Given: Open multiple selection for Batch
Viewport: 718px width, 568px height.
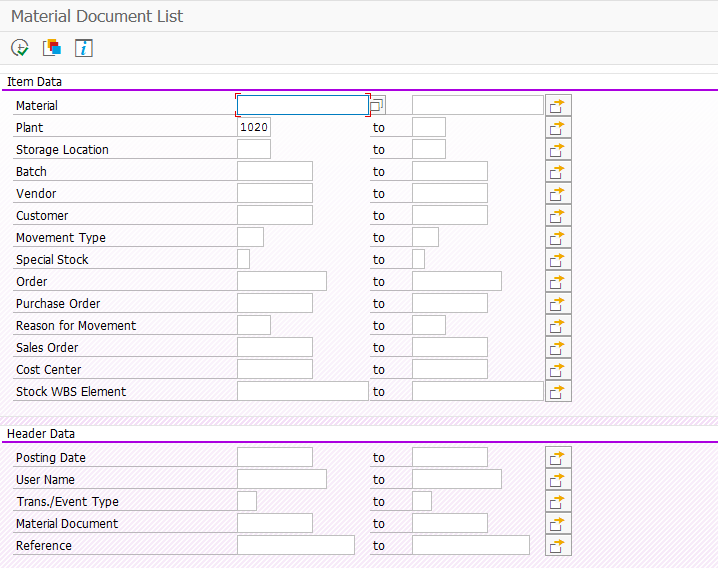Looking at the screenshot, I should tap(558, 172).
